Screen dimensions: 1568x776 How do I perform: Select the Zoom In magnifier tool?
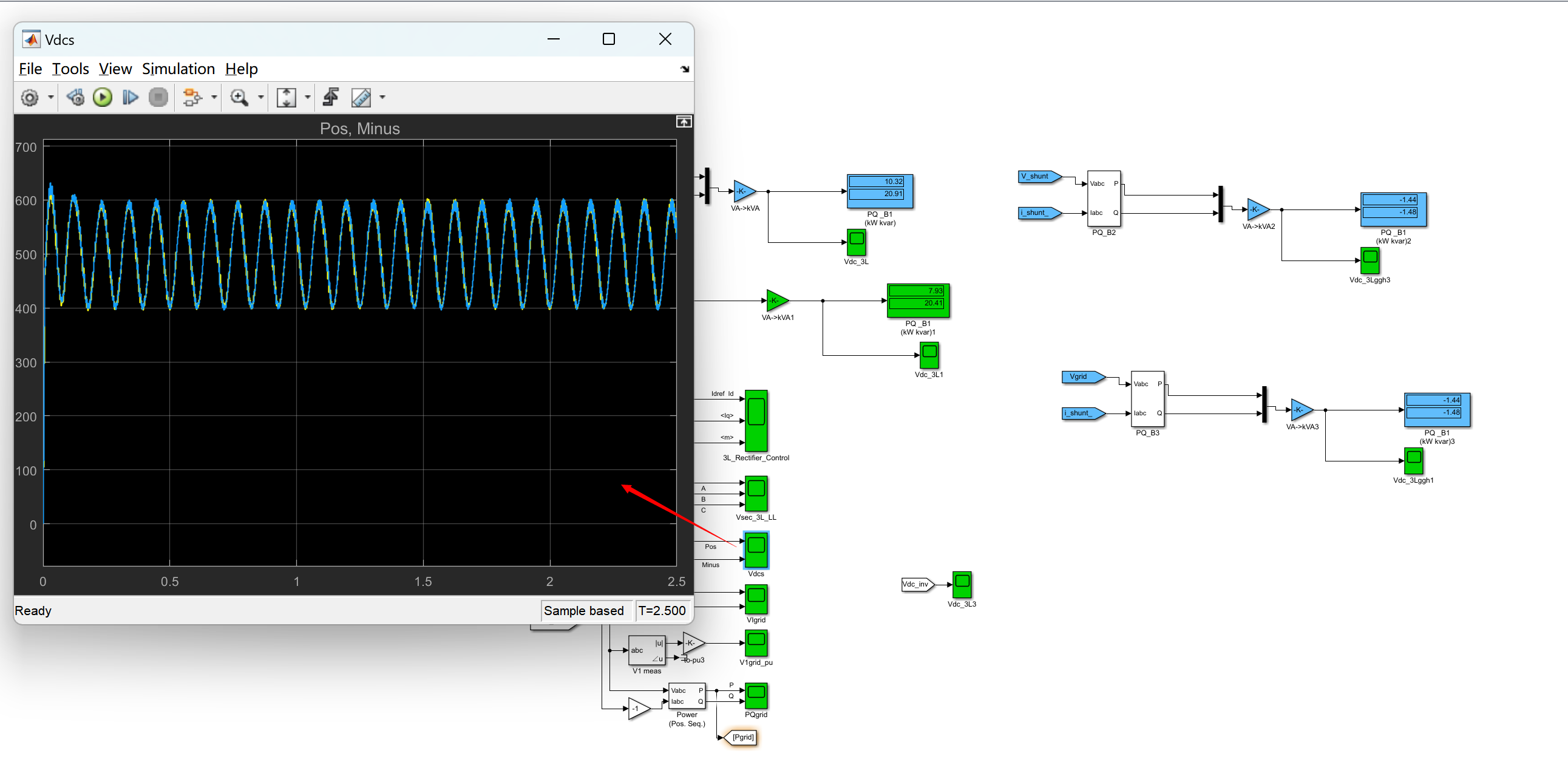click(x=239, y=97)
